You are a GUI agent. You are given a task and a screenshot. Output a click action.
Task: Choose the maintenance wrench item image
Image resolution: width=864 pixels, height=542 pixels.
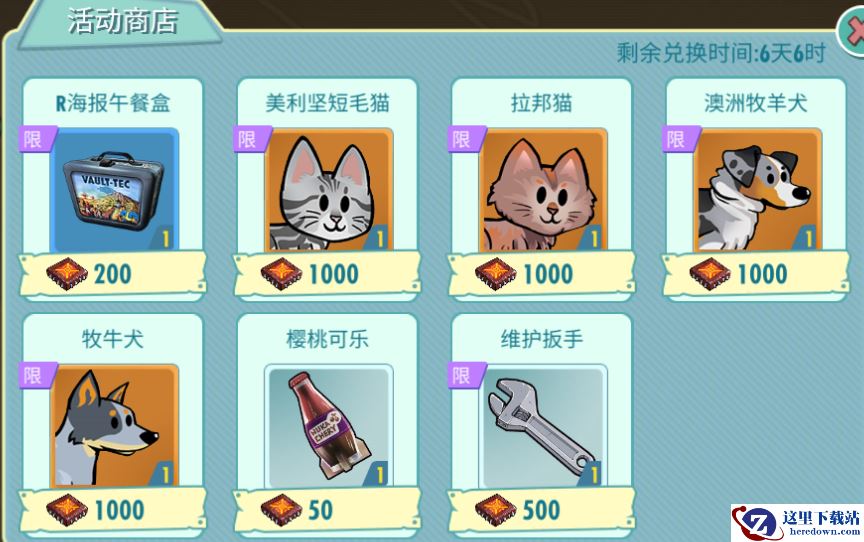click(543, 426)
